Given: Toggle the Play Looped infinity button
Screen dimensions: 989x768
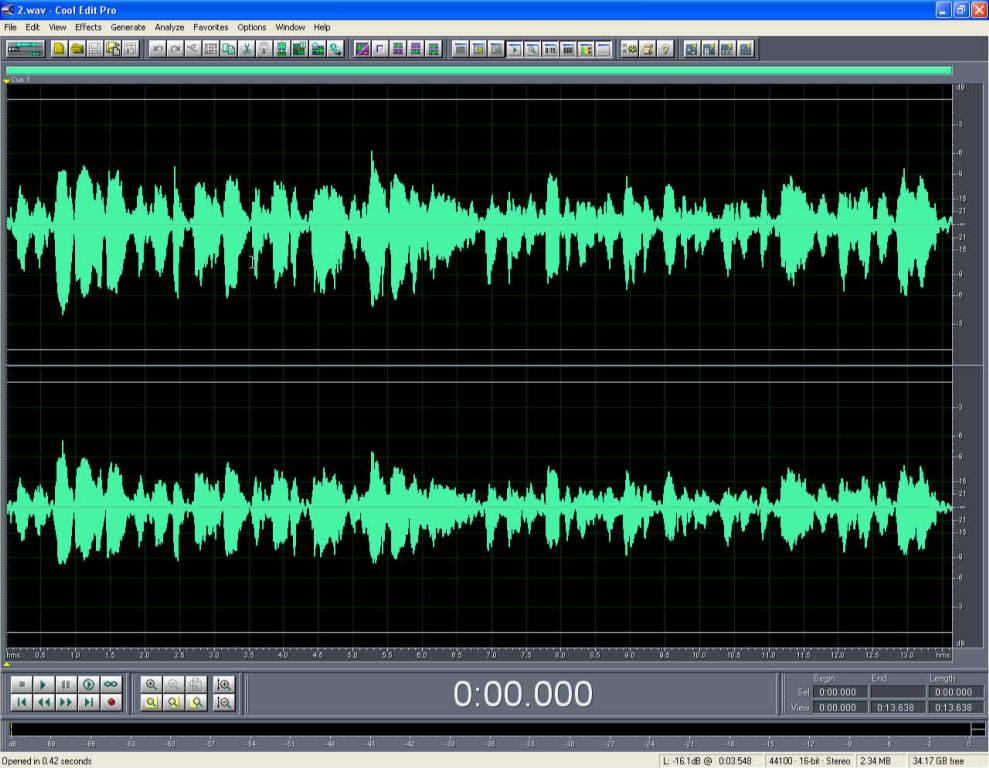Looking at the screenshot, I should (x=111, y=685).
